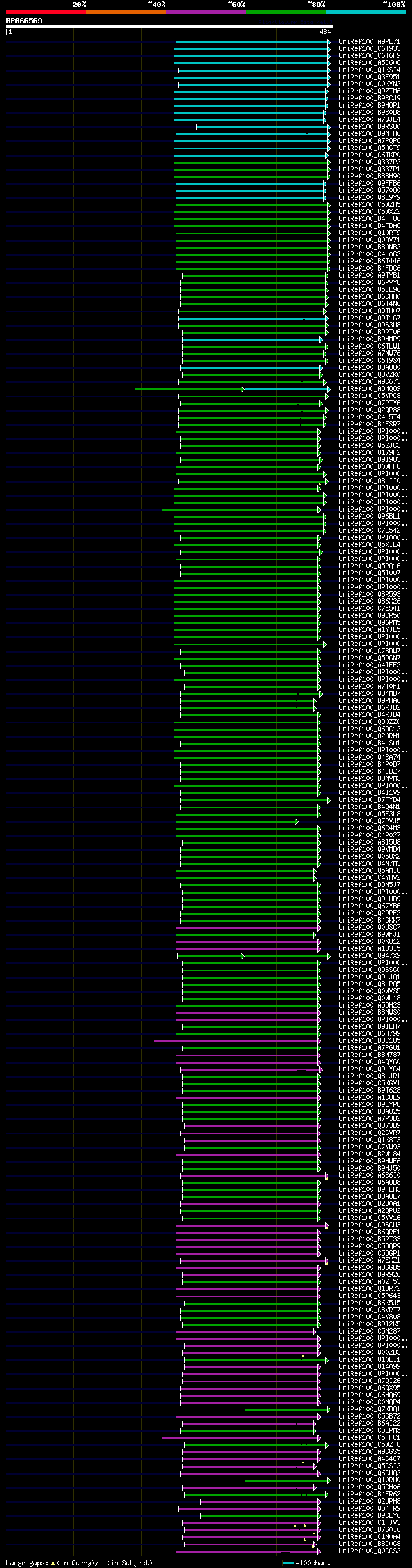Select label UniRef100_Q7PVJ5

[370, 821]
